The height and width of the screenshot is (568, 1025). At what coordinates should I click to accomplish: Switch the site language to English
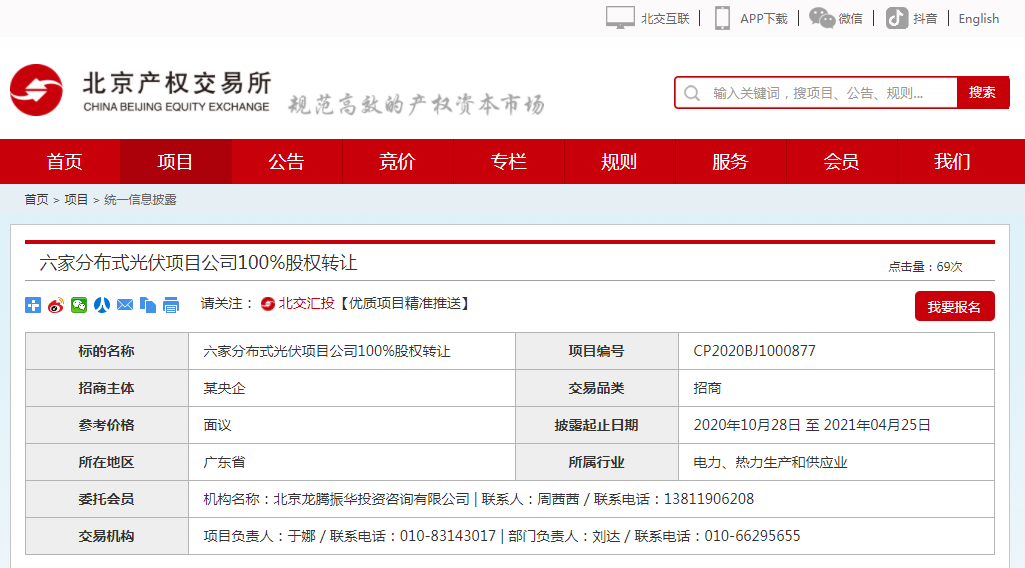[978, 18]
